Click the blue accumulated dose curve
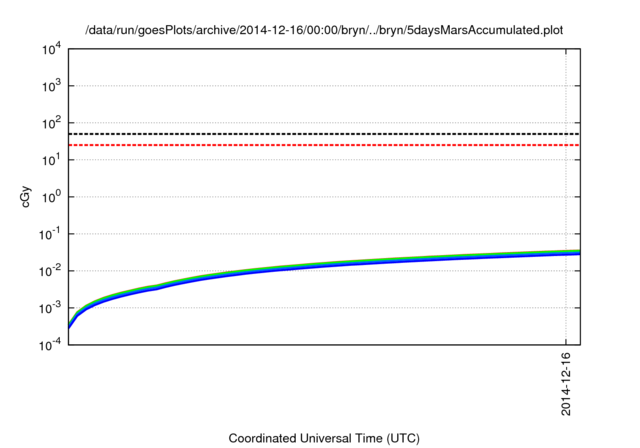 (324, 266)
